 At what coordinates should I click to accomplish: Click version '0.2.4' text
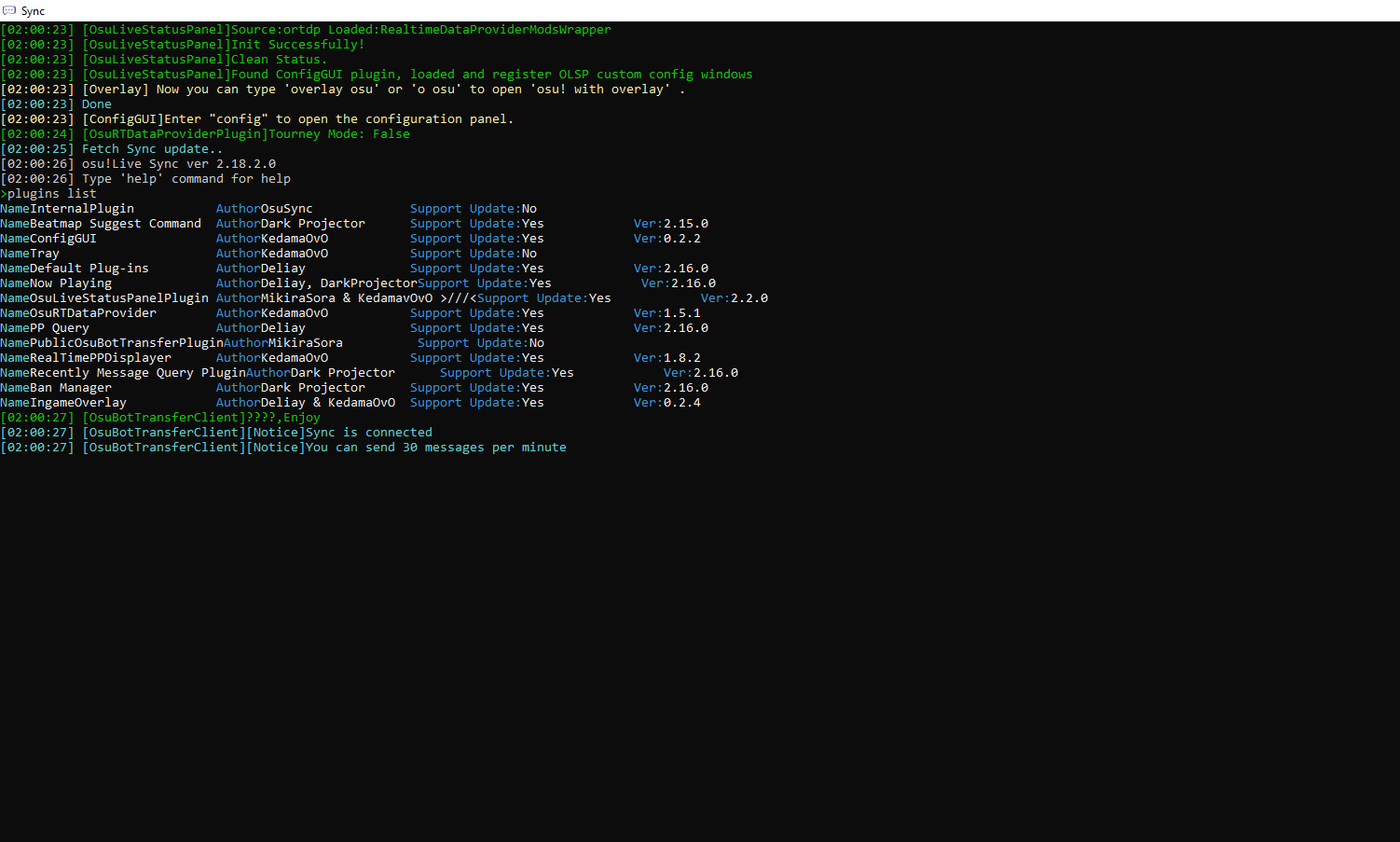tap(682, 403)
